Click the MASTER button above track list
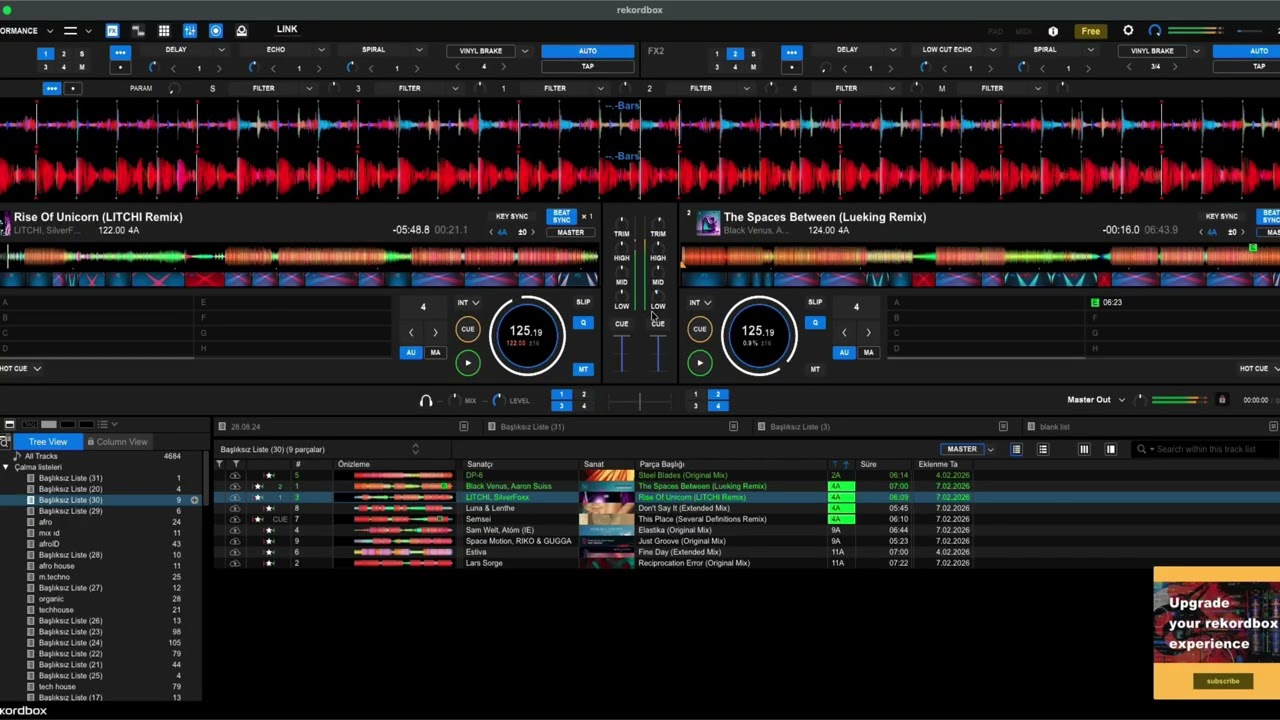 pyautogui.click(x=962, y=449)
